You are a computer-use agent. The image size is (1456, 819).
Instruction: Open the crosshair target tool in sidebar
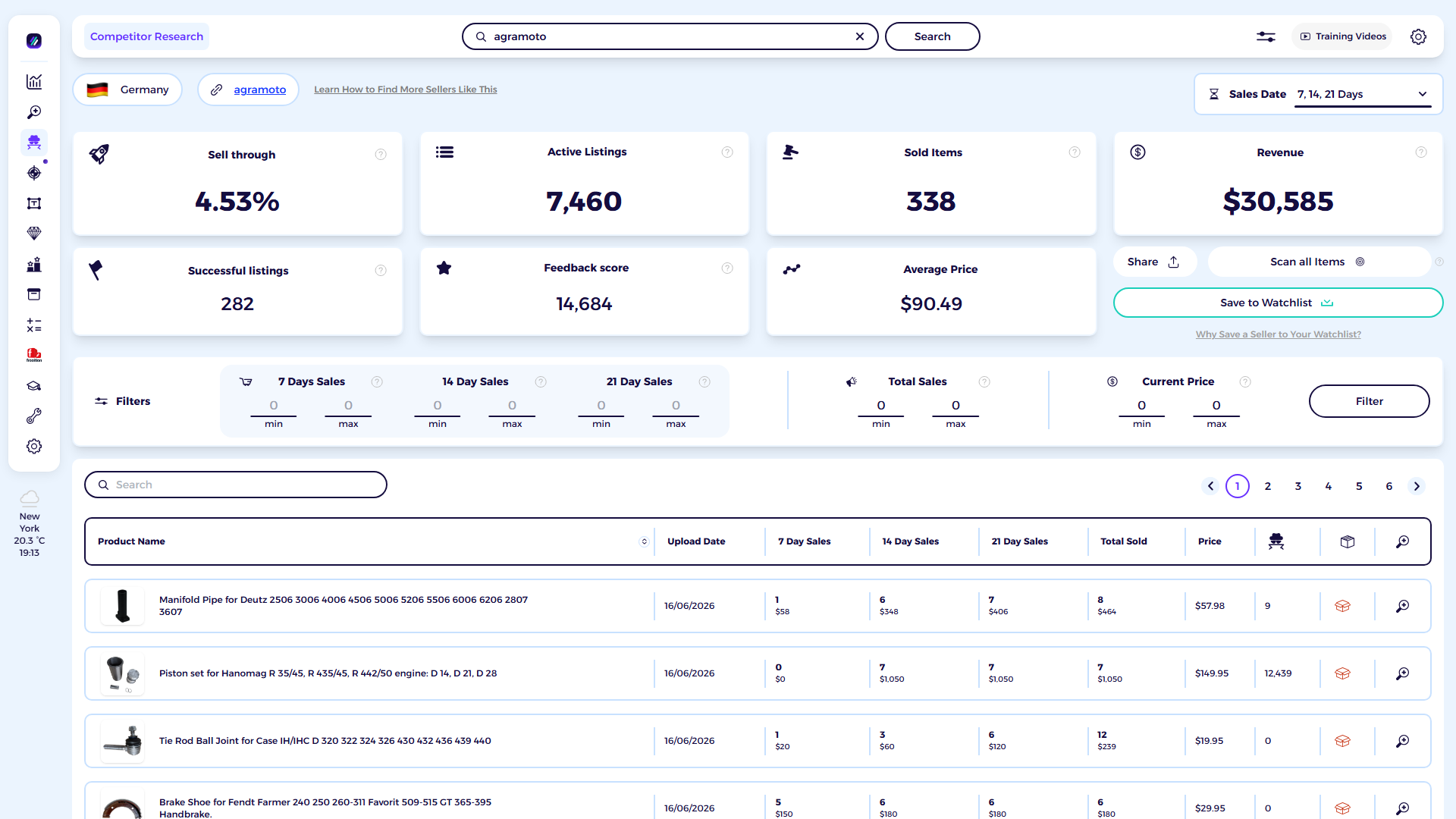[x=34, y=173]
